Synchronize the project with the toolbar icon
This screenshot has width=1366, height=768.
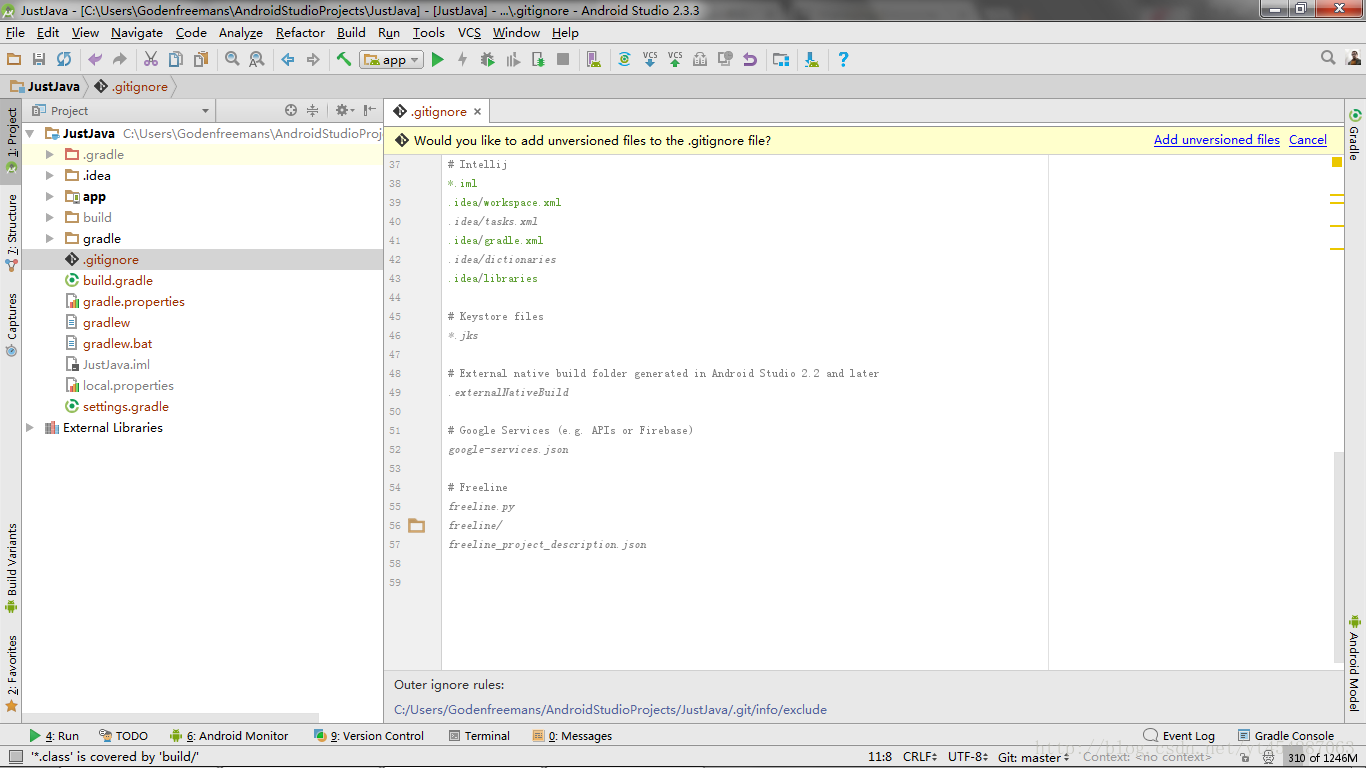[x=64, y=60]
